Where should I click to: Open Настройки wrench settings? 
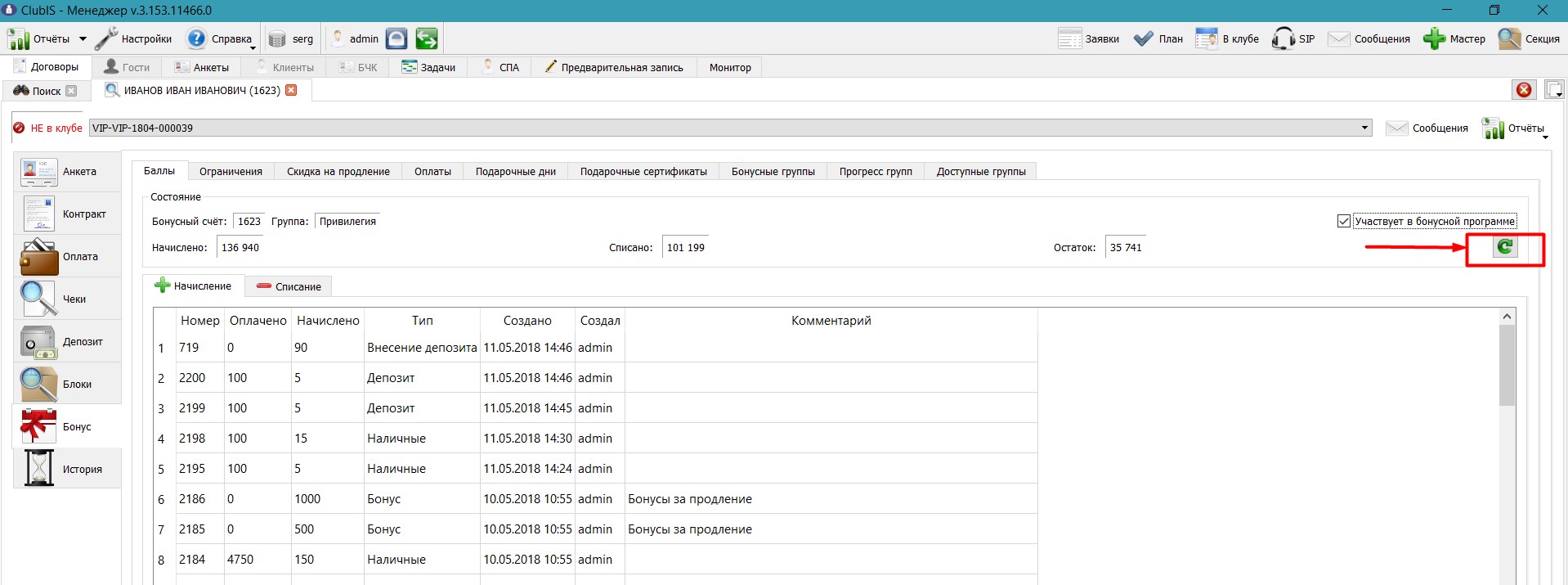(133, 38)
